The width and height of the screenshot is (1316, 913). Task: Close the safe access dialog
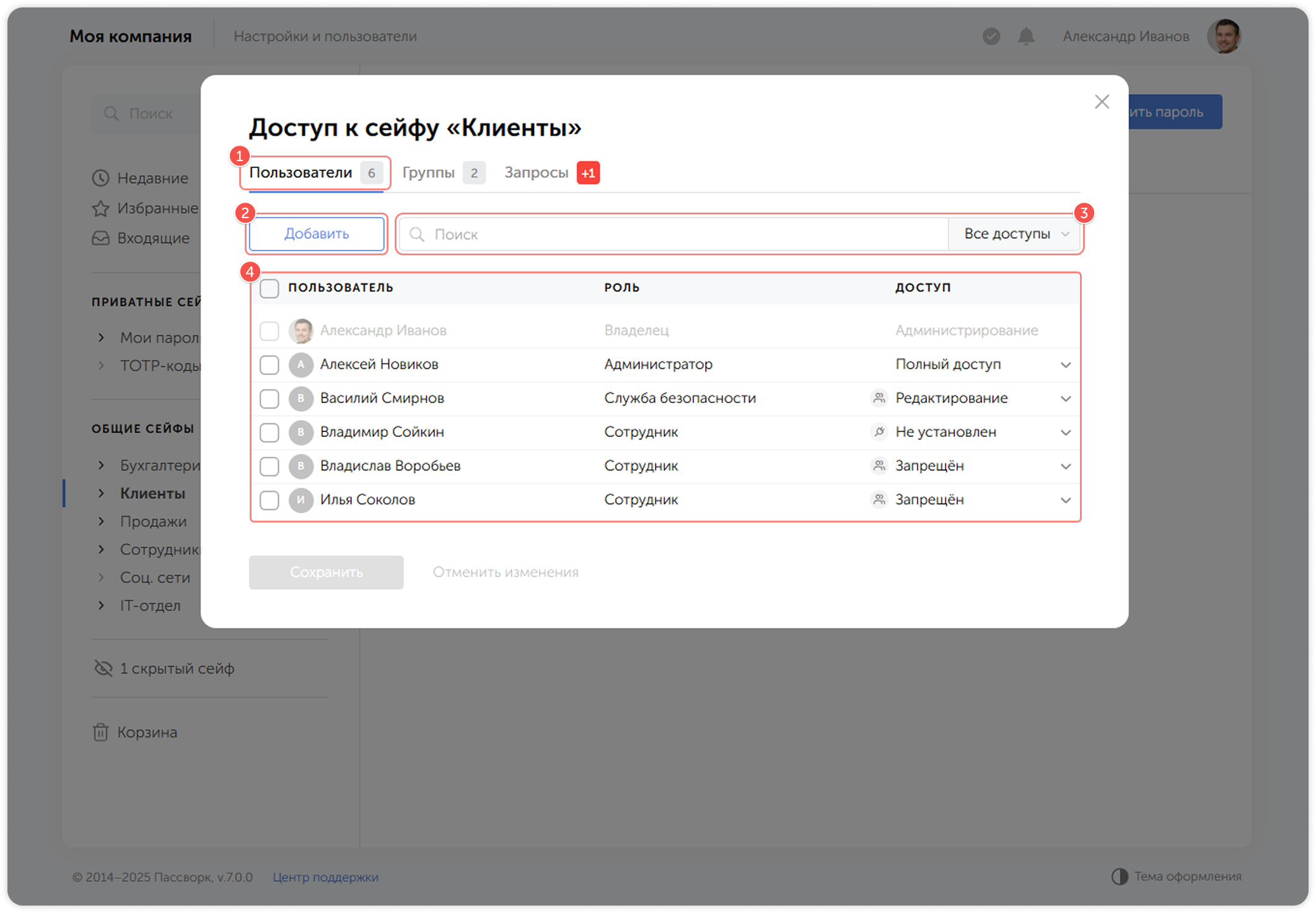(1101, 102)
